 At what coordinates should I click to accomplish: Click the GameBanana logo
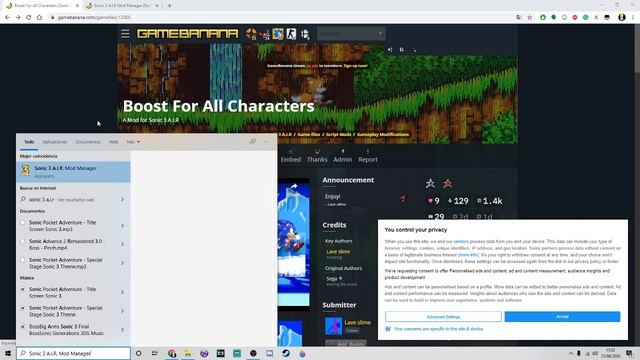[187, 33]
